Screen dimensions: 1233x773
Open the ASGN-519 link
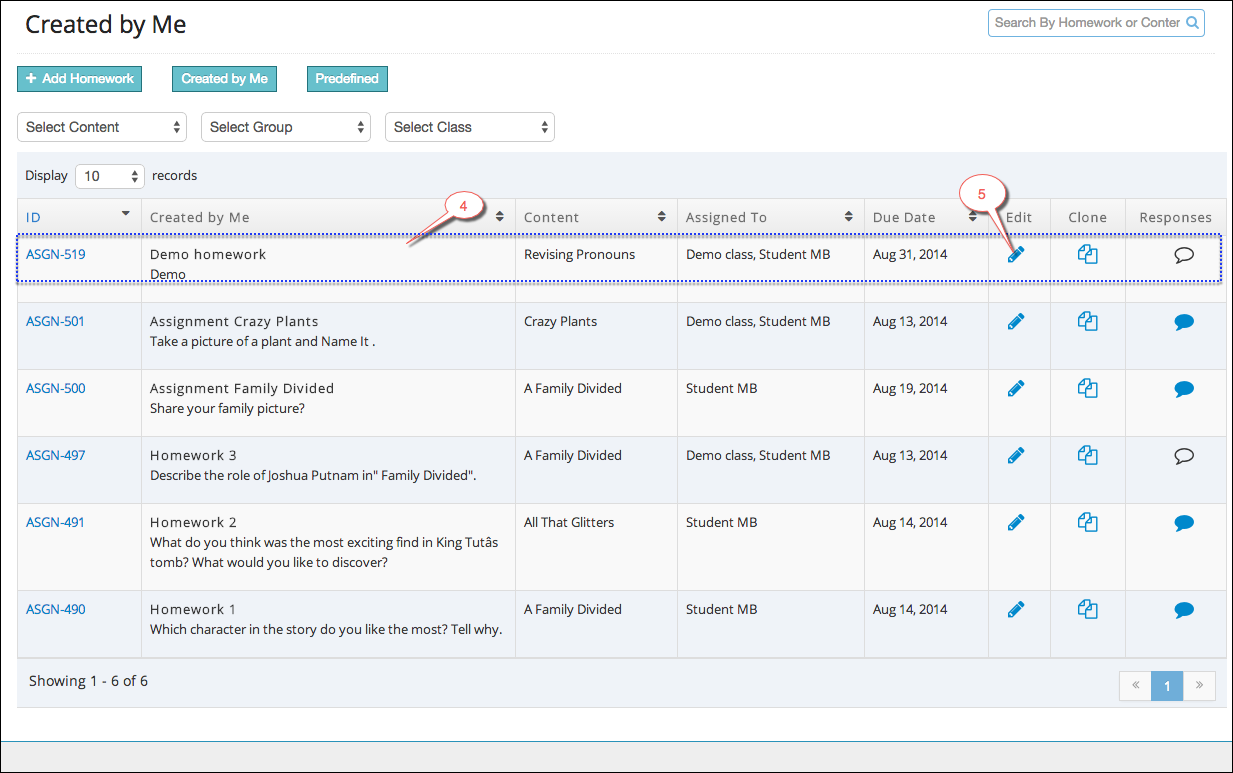56,254
